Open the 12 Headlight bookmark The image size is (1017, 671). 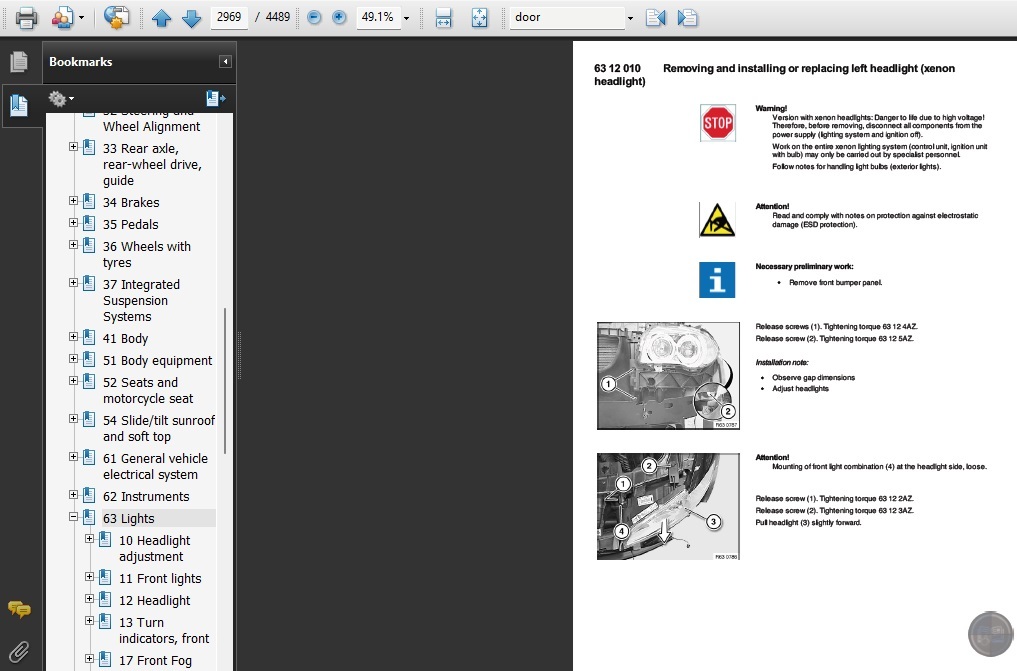154,601
